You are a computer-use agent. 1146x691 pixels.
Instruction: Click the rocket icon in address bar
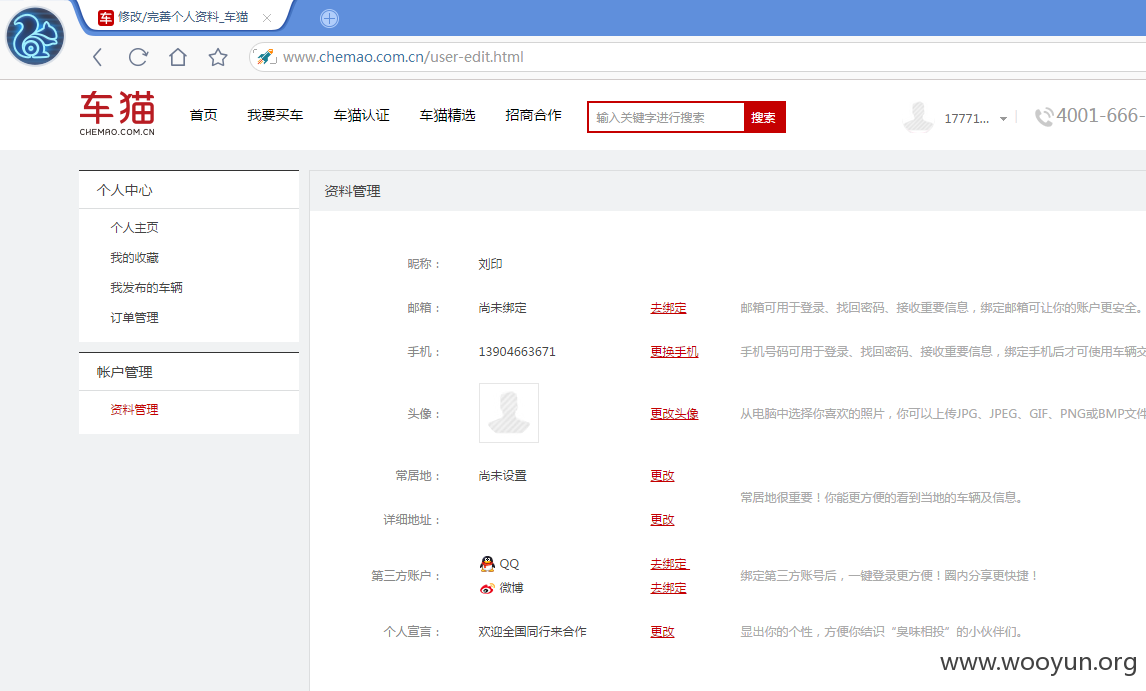(265, 57)
